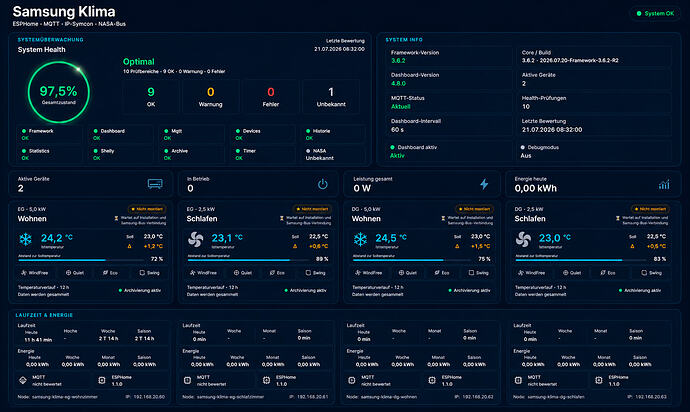690x412 pixels.
Task: Click the 97,5% Gesamtzustand gauge
Action: coord(59,92)
